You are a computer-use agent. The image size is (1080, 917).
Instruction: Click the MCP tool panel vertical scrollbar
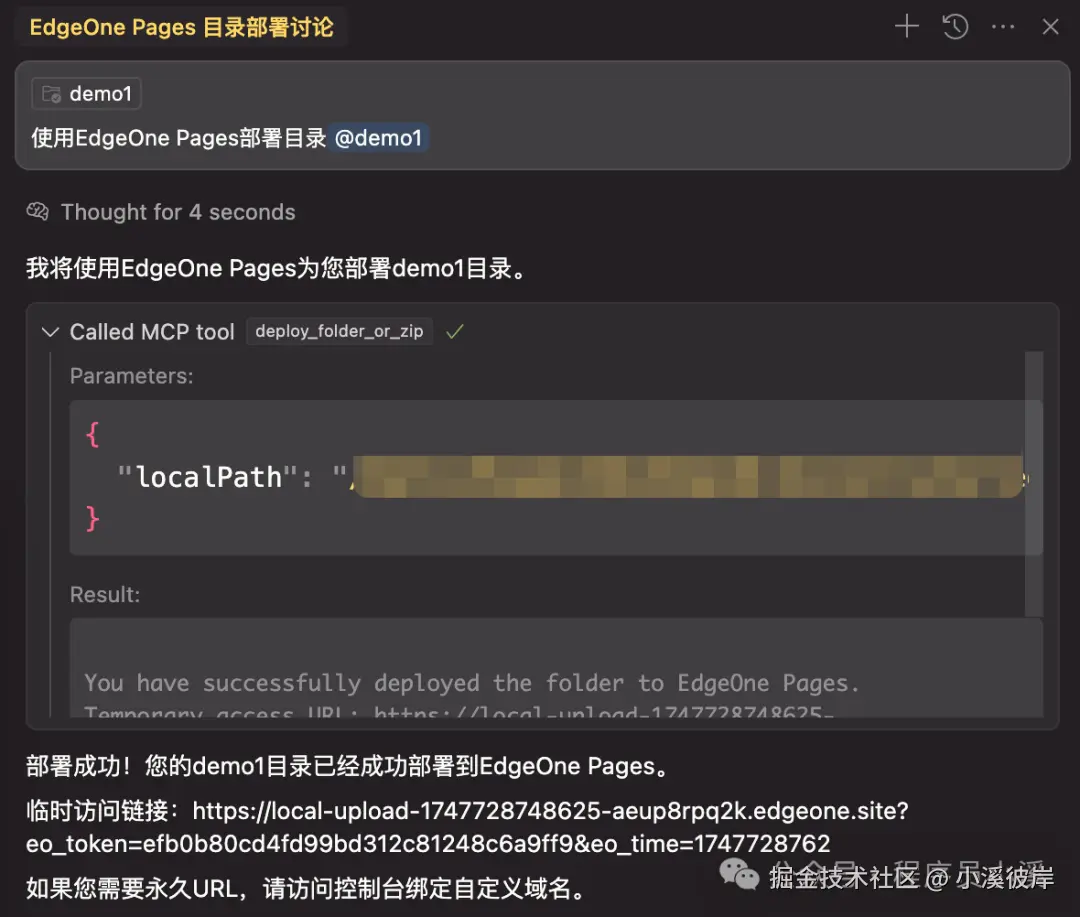click(x=1033, y=484)
